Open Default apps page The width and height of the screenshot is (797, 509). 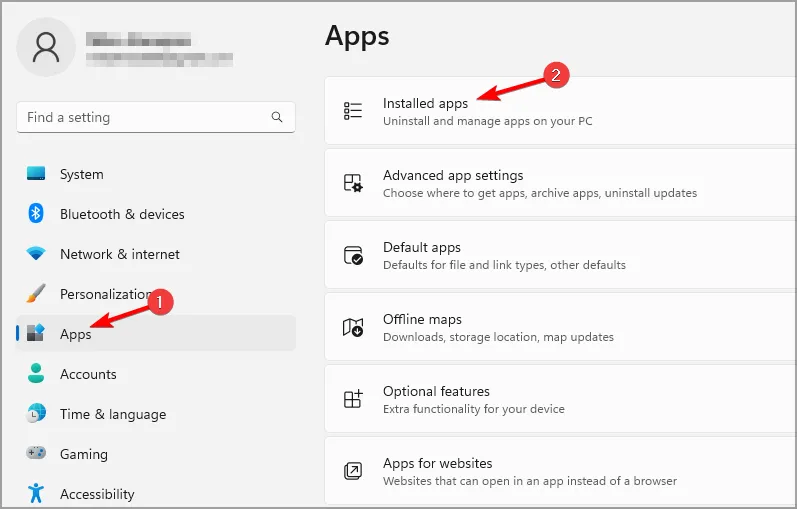click(x=561, y=255)
